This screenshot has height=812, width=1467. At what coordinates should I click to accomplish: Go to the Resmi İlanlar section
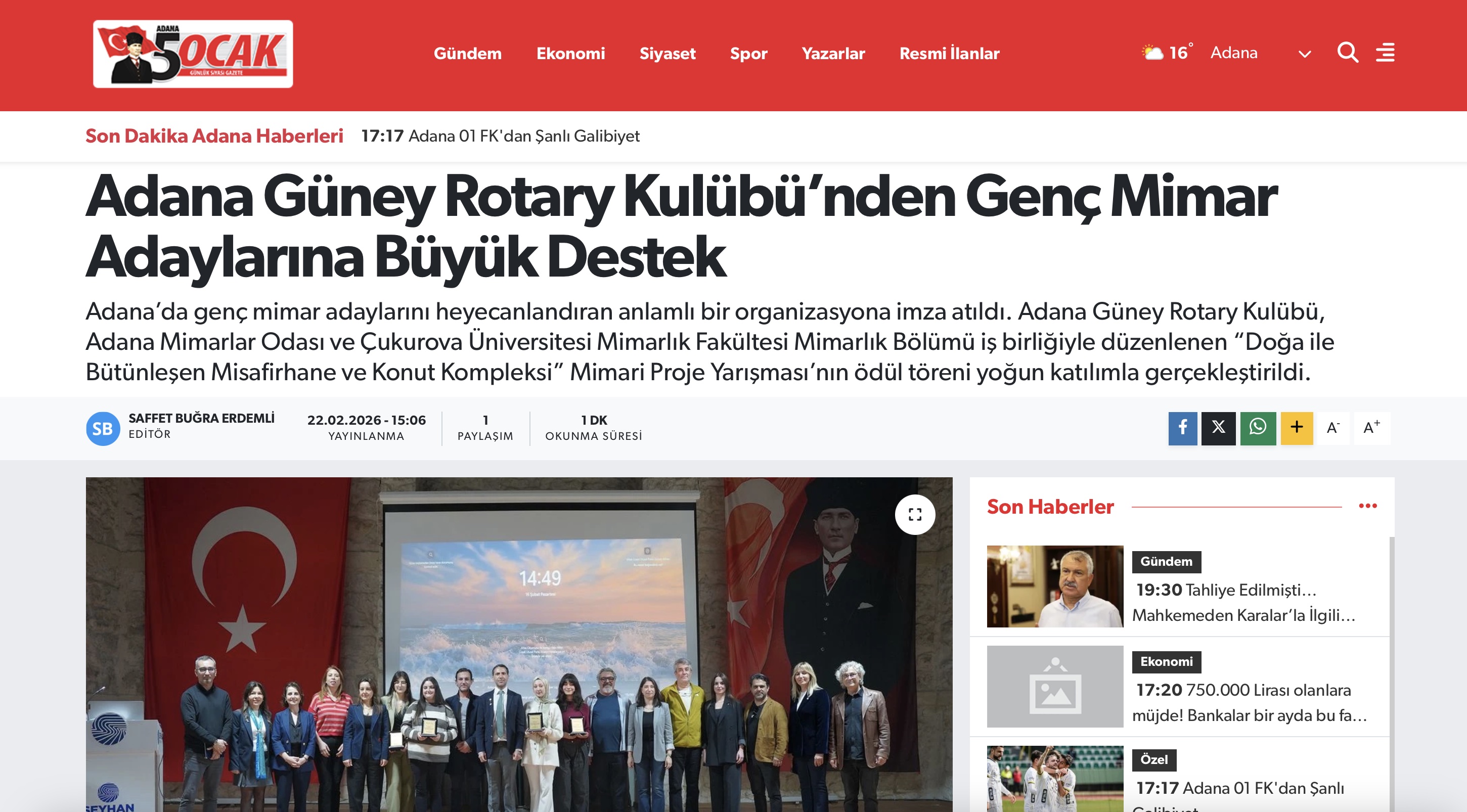pos(949,54)
